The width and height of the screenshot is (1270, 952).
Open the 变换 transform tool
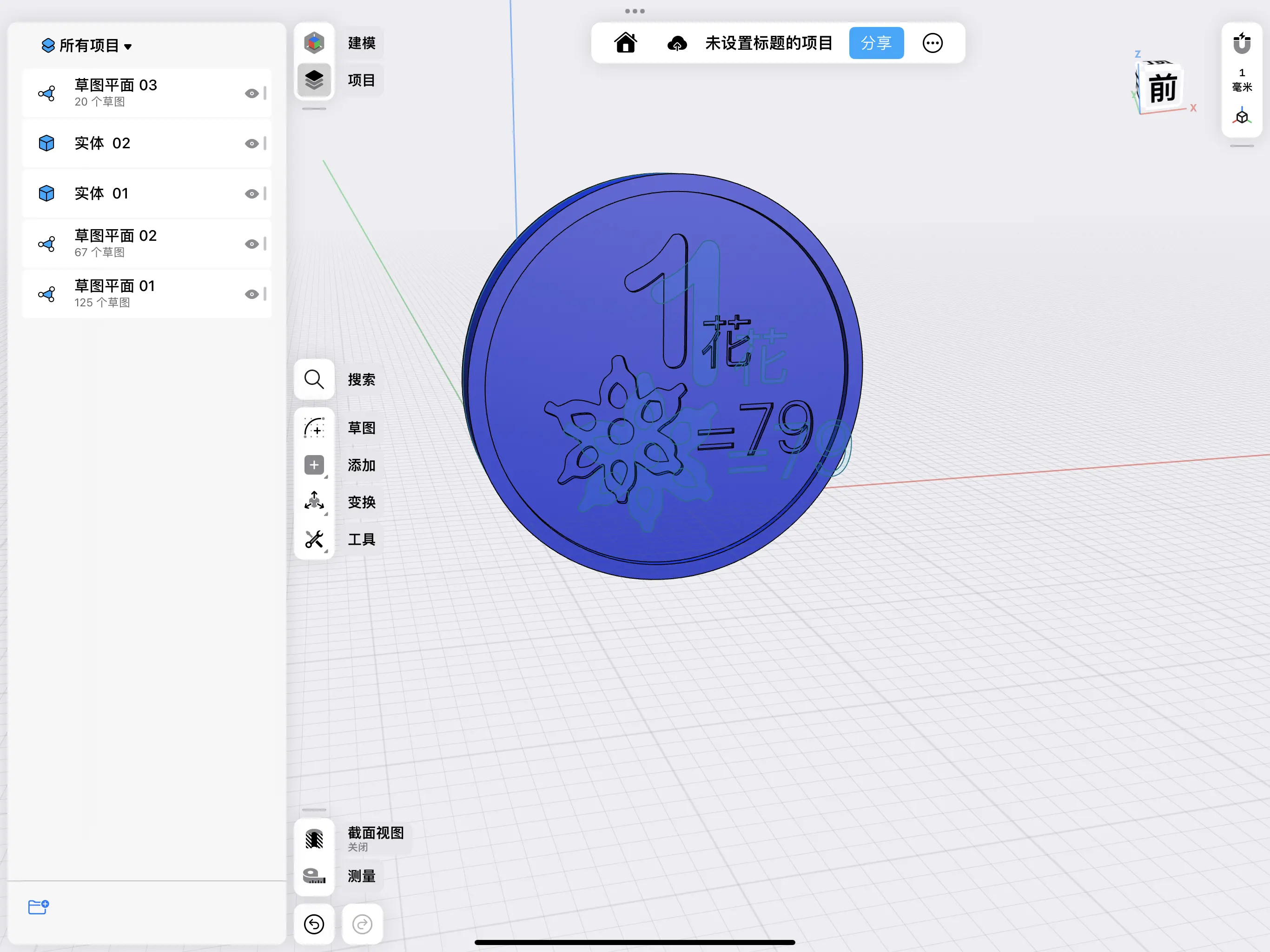click(314, 502)
